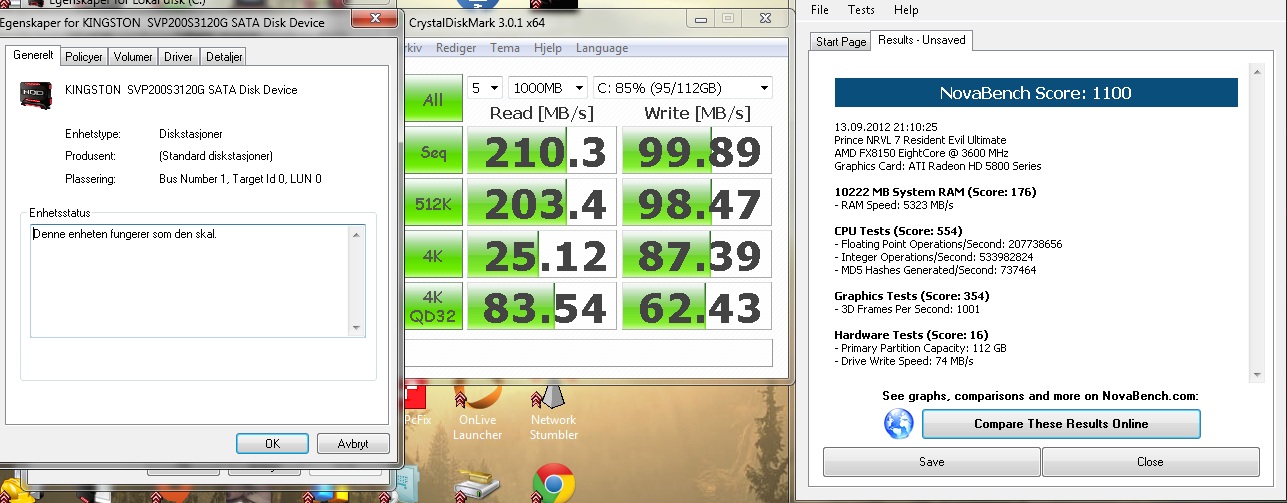Click the Enhetstype Diskstasjoner value
This screenshot has height=503, width=1287.
pos(192,133)
